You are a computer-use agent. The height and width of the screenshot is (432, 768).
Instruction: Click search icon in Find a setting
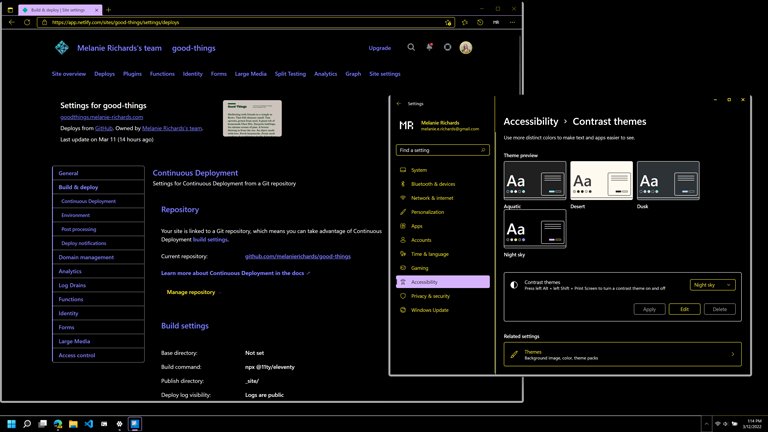[x=483, y=150]
